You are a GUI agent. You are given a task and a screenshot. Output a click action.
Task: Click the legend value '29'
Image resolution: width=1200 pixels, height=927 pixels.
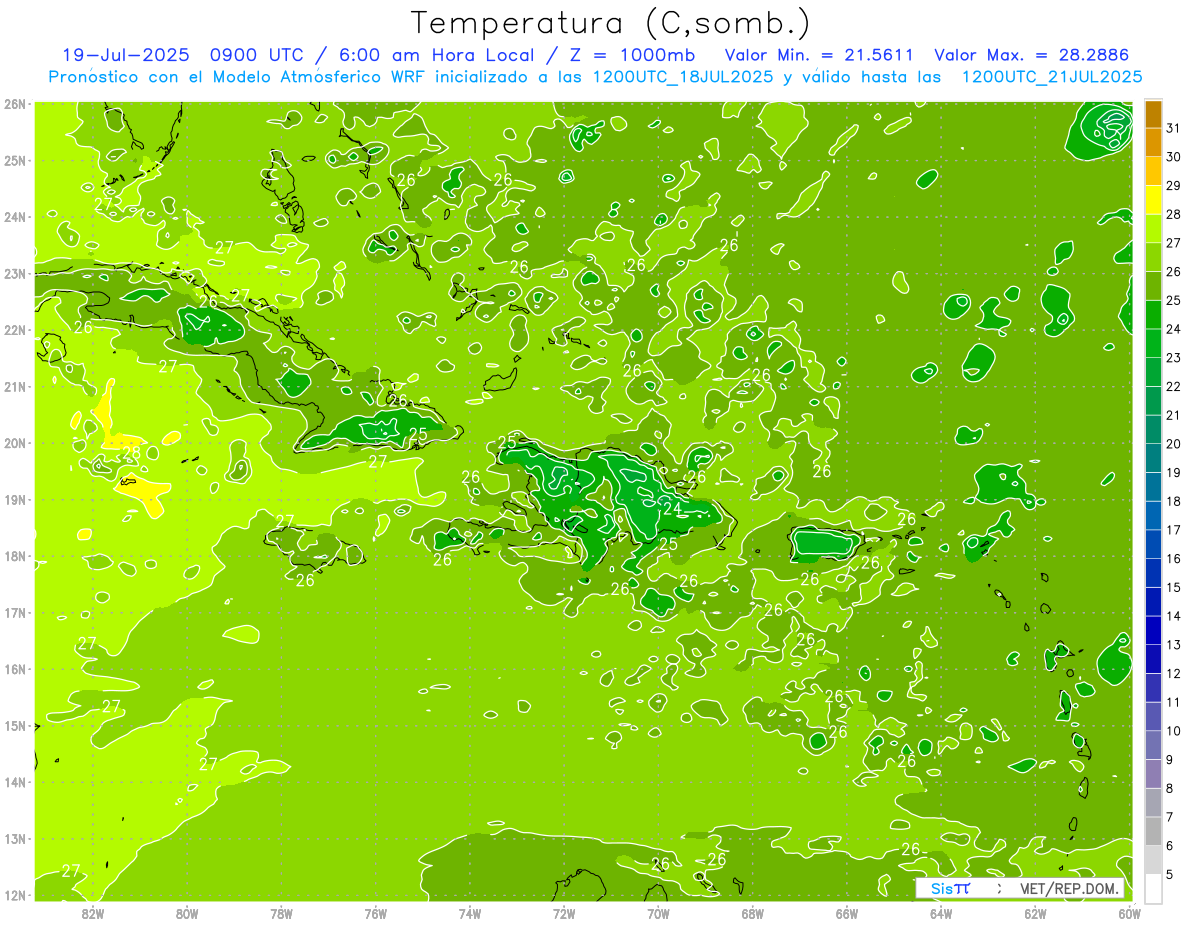pyautogui.click(x=1173, y=186)
